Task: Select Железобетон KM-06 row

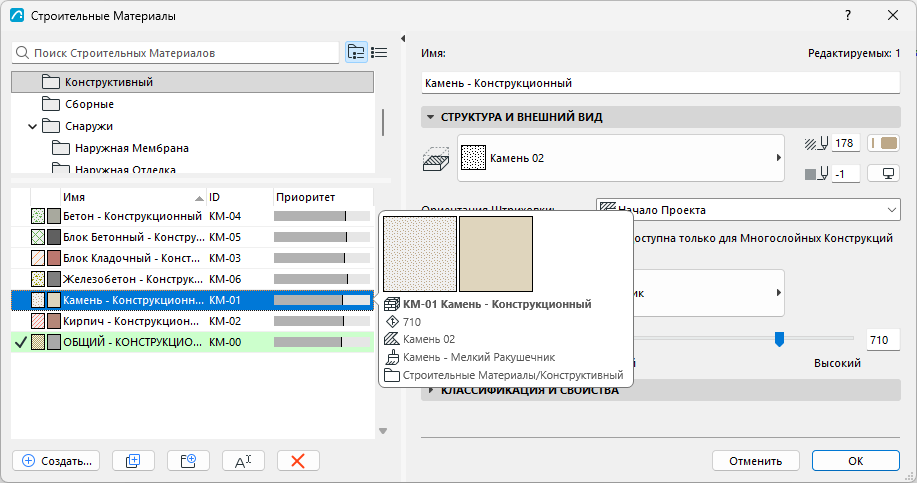Action: (x=192, y=280)
